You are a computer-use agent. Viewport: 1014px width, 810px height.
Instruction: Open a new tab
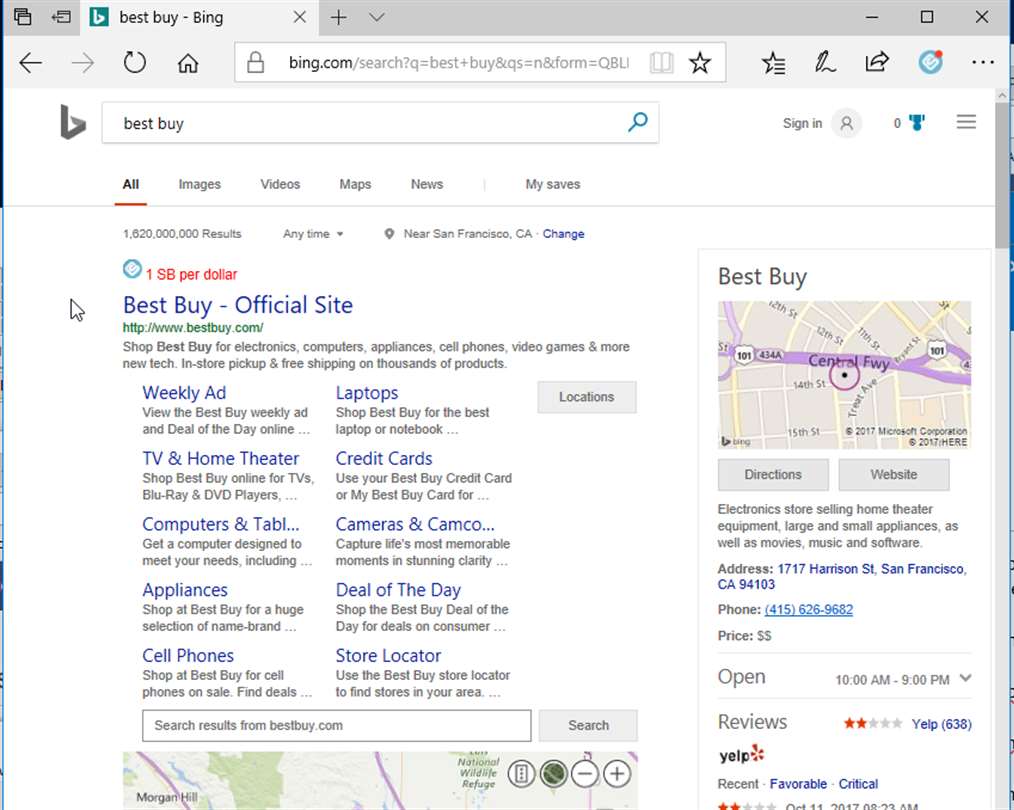339,17
